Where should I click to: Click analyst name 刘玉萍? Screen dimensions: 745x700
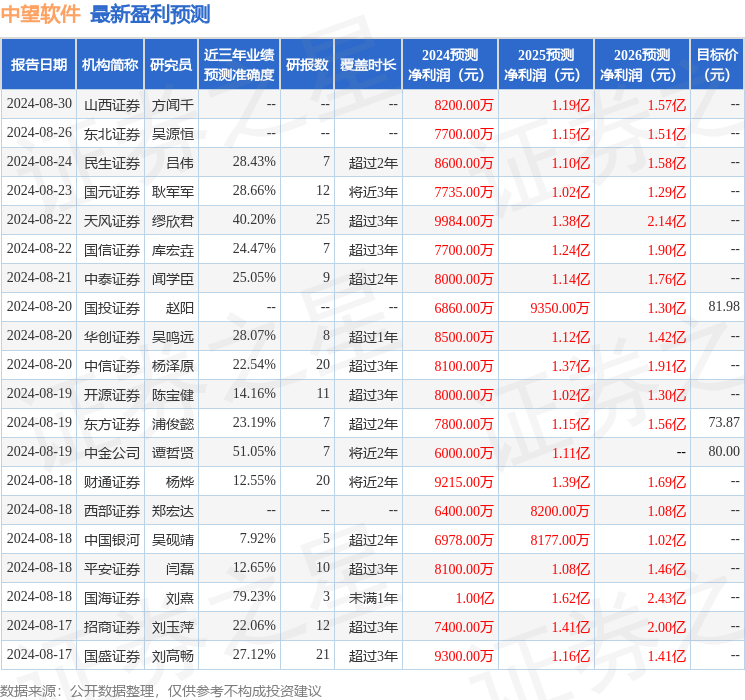pyautogui.click(x=172, y=627)
